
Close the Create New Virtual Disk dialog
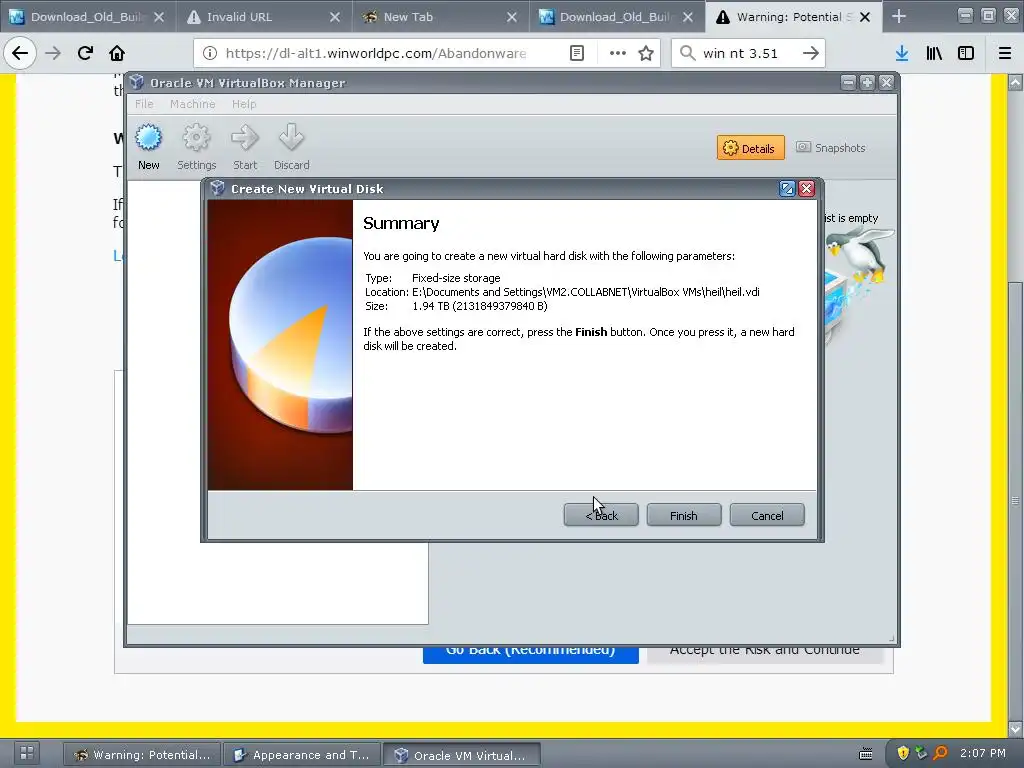807,189
